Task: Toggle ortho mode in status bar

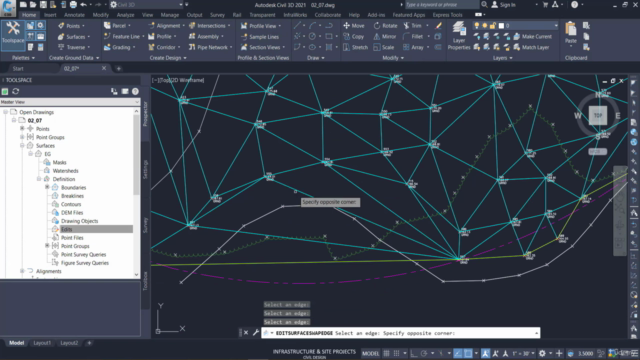Action: [414, 353]
